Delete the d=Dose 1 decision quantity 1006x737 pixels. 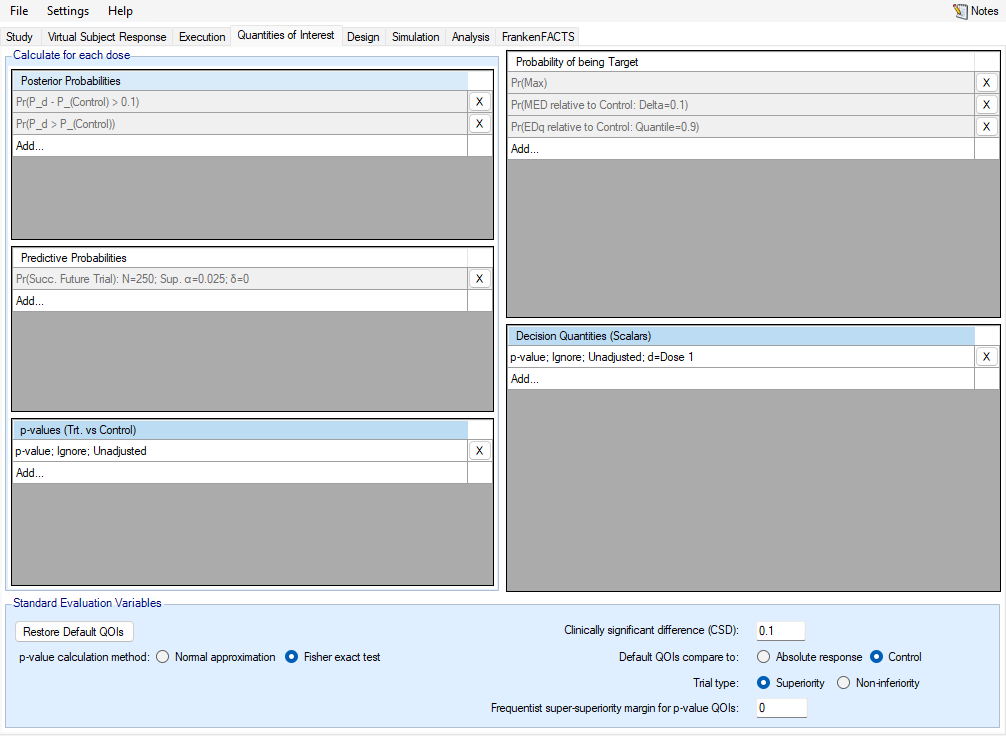click(x=986, y=357)
